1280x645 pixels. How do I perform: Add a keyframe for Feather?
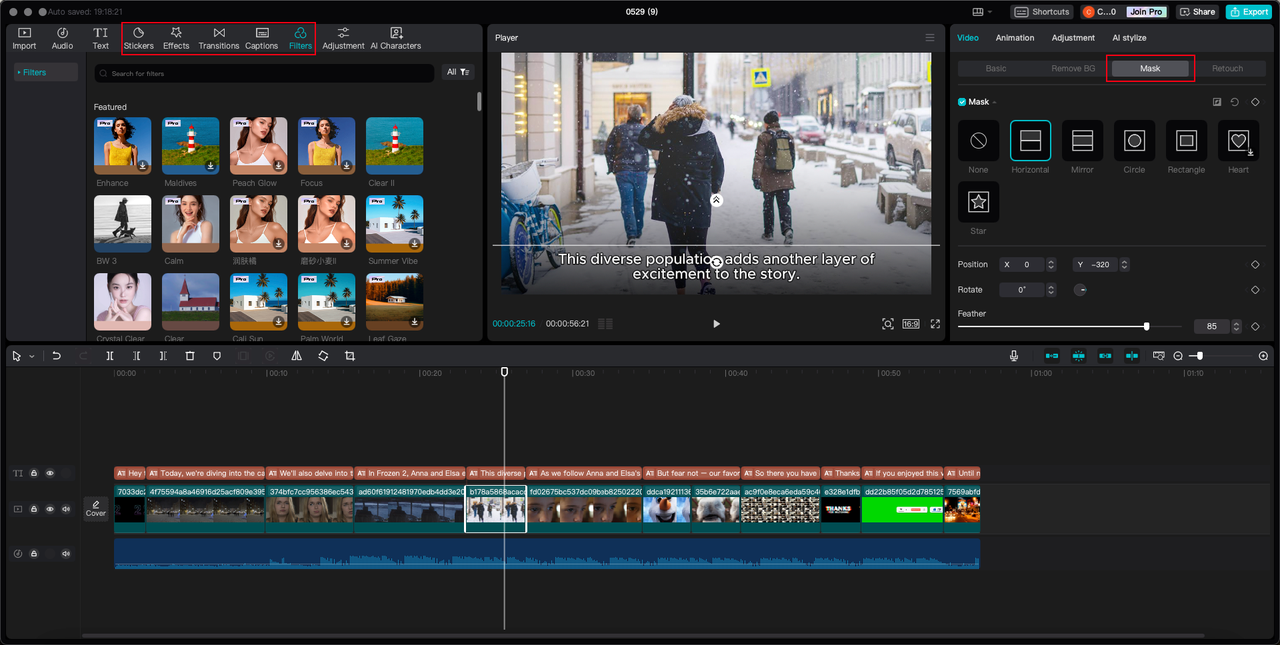click(1255, 327)
